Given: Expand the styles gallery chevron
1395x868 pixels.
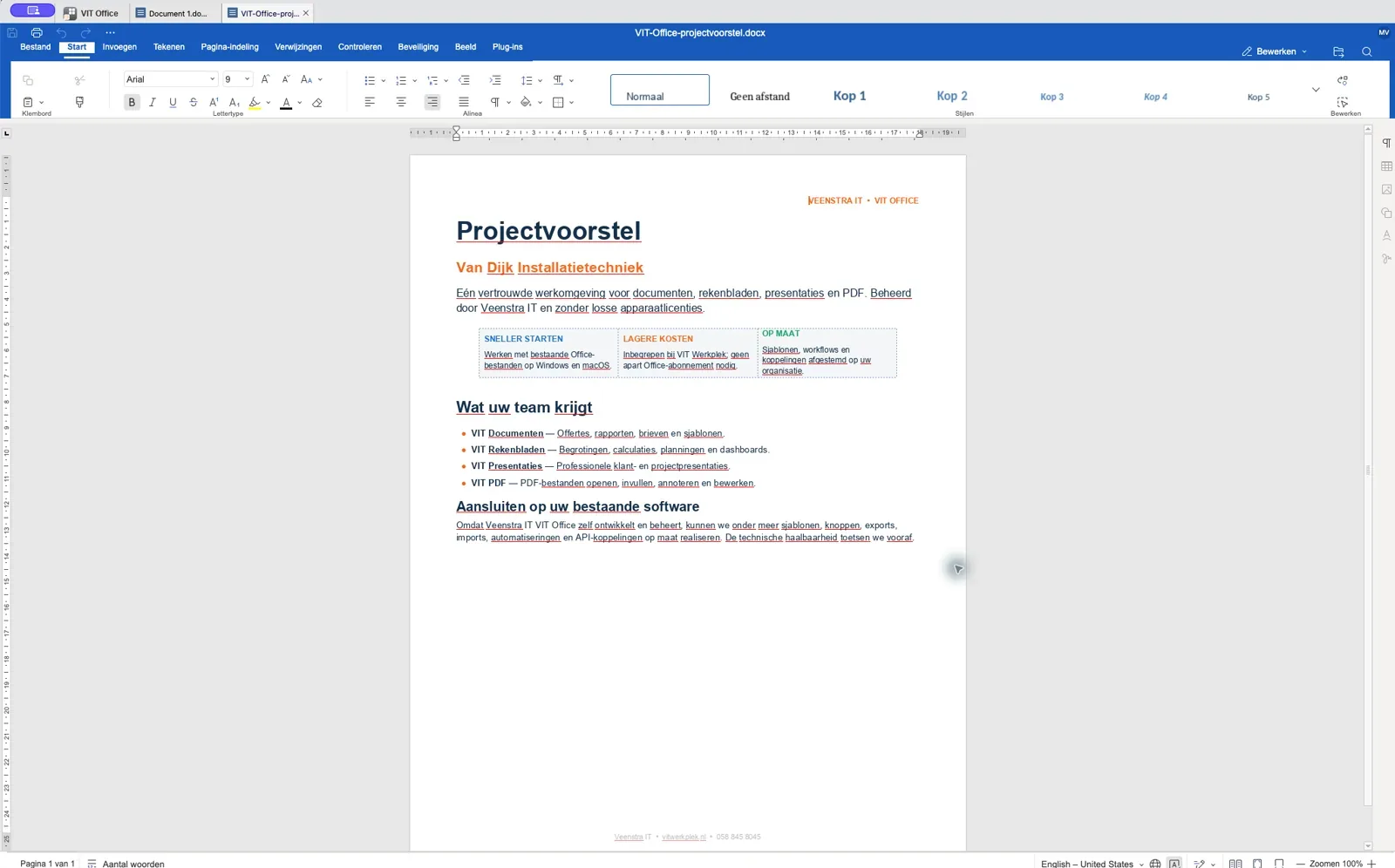Looking at the screenshot, I should (x=1316, y=90).
